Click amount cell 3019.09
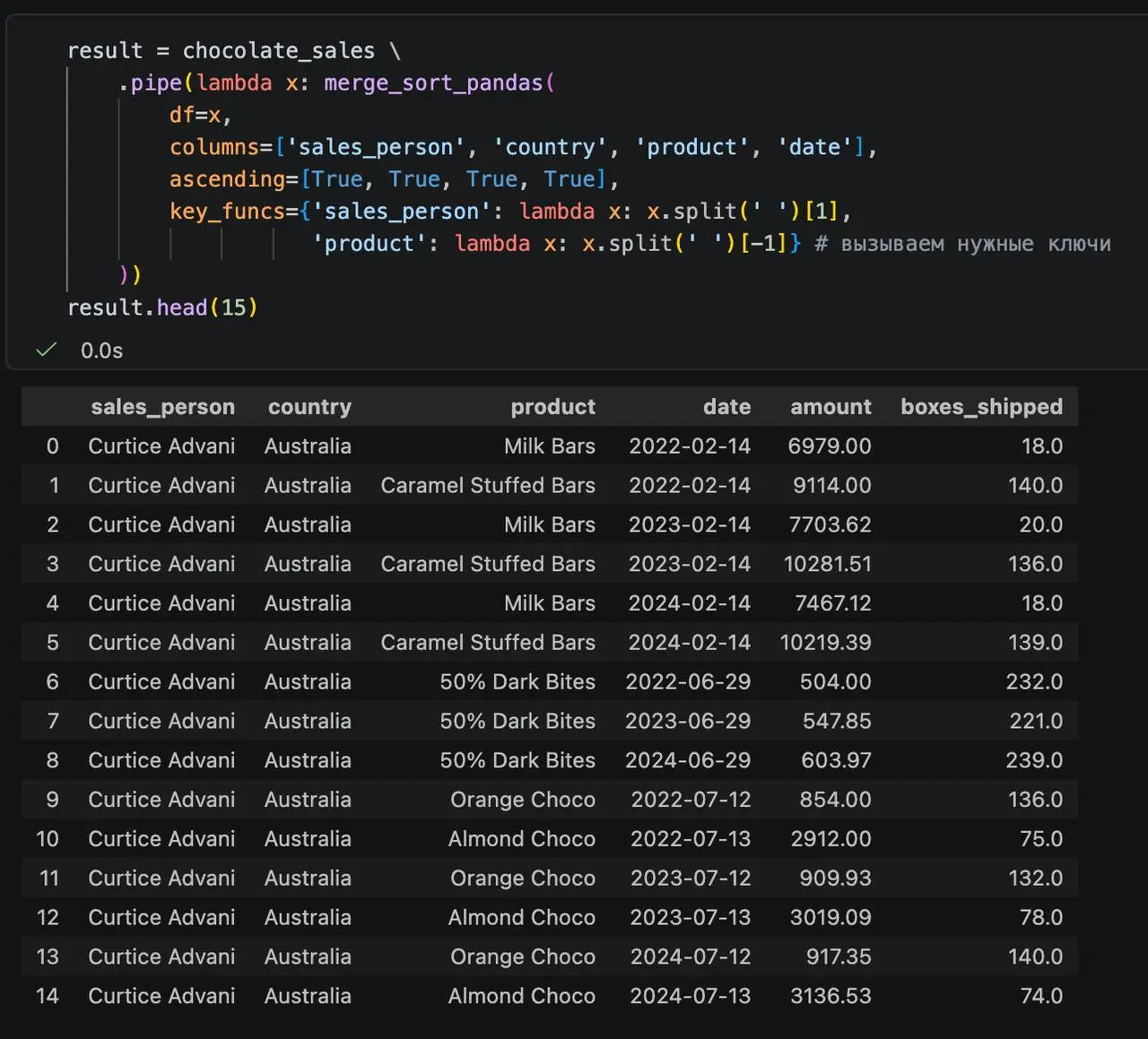Image resolution: width=1148 pixels, height=1039 pixels. [x=831, y=918]
